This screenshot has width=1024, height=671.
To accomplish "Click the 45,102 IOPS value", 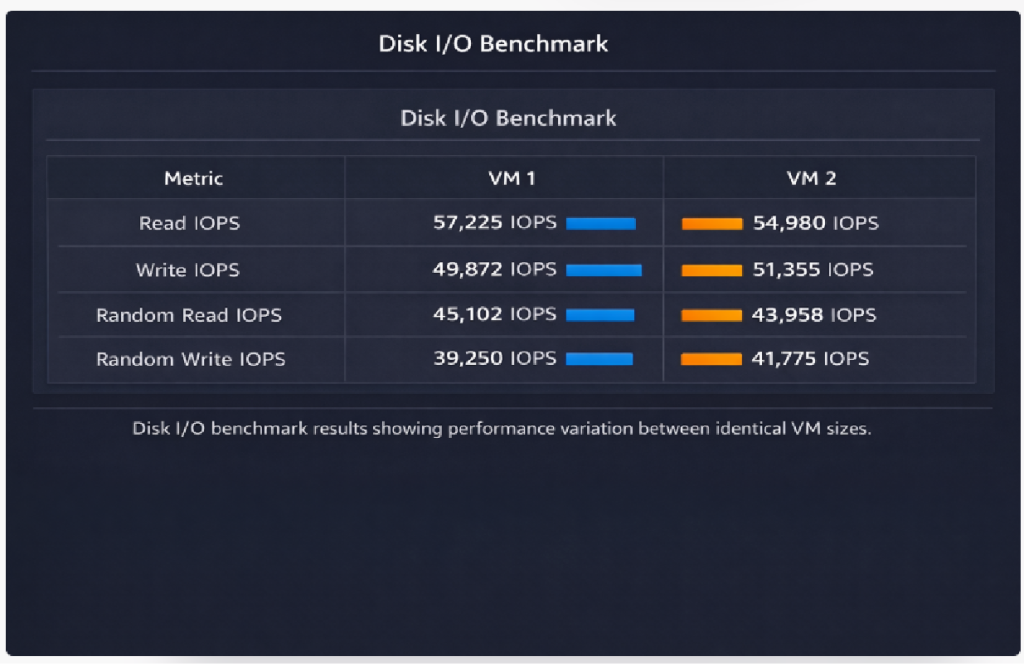I will pyautogui.click(x=494, y=314).
